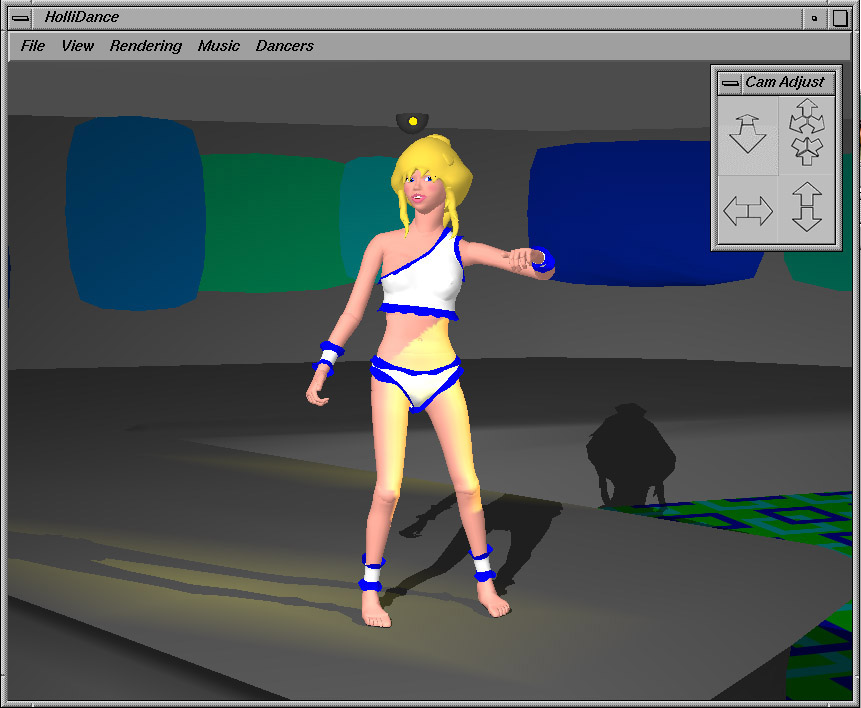Click the HolliDance minimize dot button
The width and height of the screenshot is (861, 708).
click(x=814, y=18)
